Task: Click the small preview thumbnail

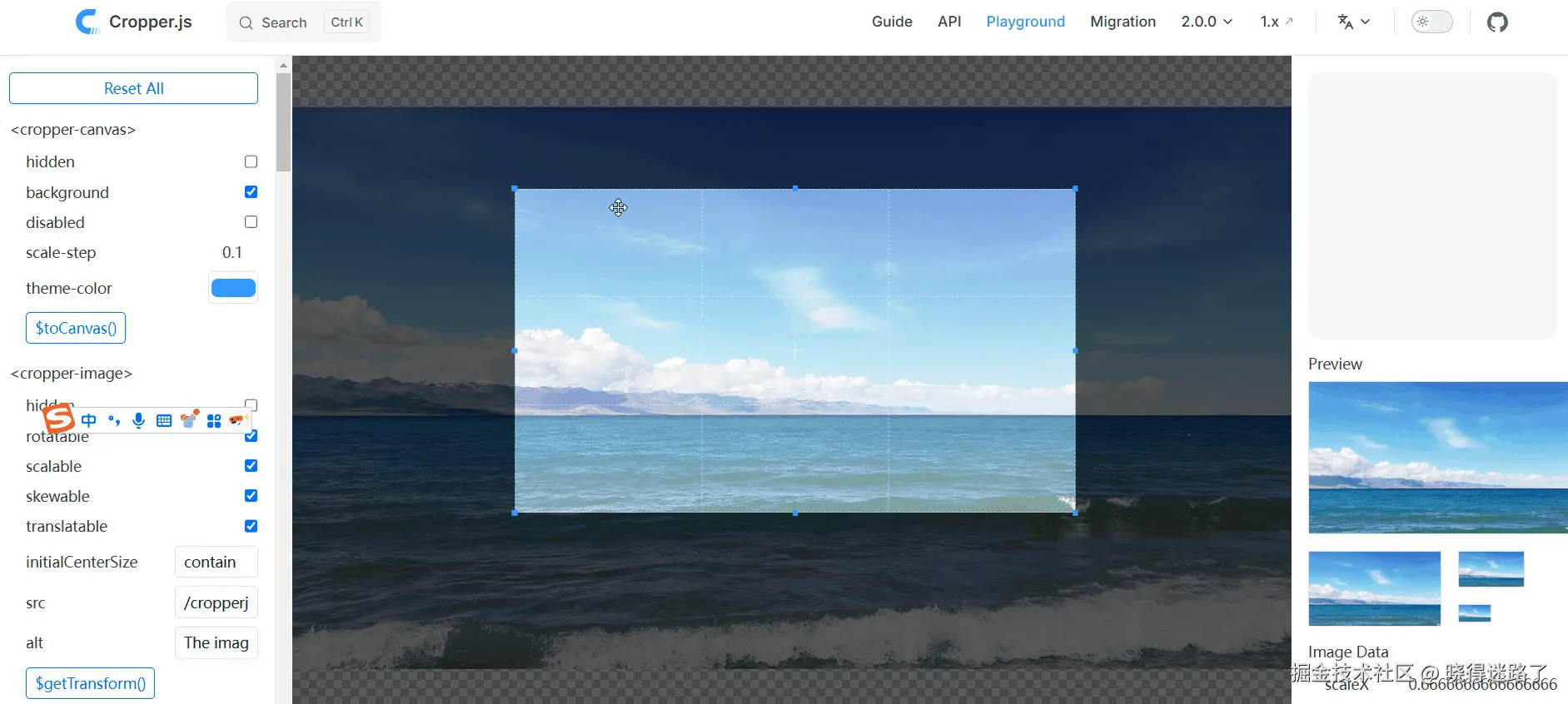Action: tap(1491, 569)
